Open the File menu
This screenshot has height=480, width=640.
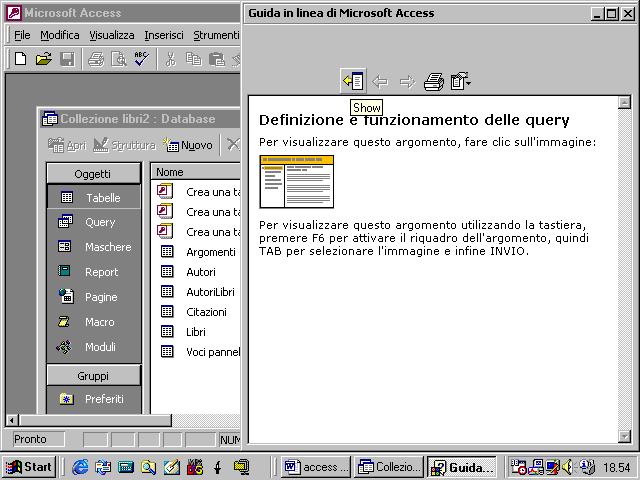[22, 36]
